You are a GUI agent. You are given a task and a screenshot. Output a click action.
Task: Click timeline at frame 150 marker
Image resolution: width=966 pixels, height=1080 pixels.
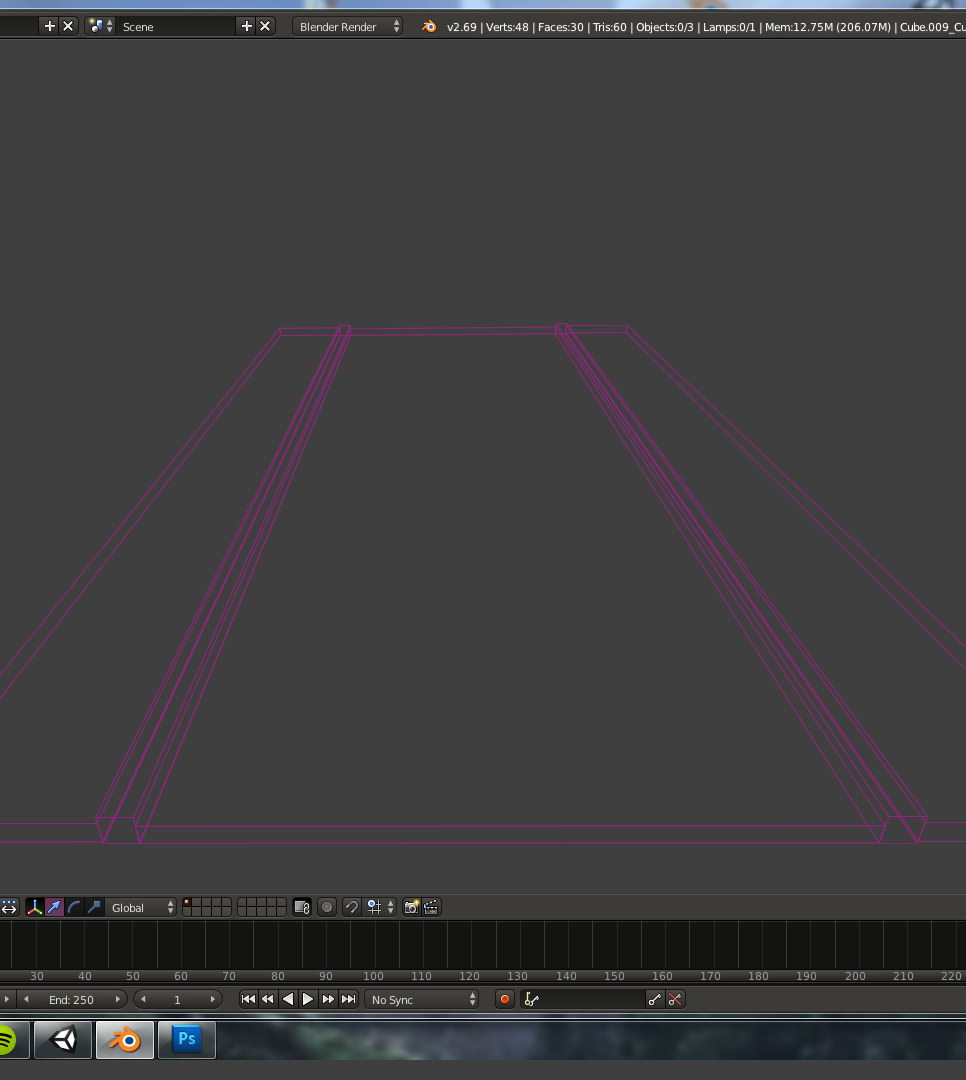[614, 976]
